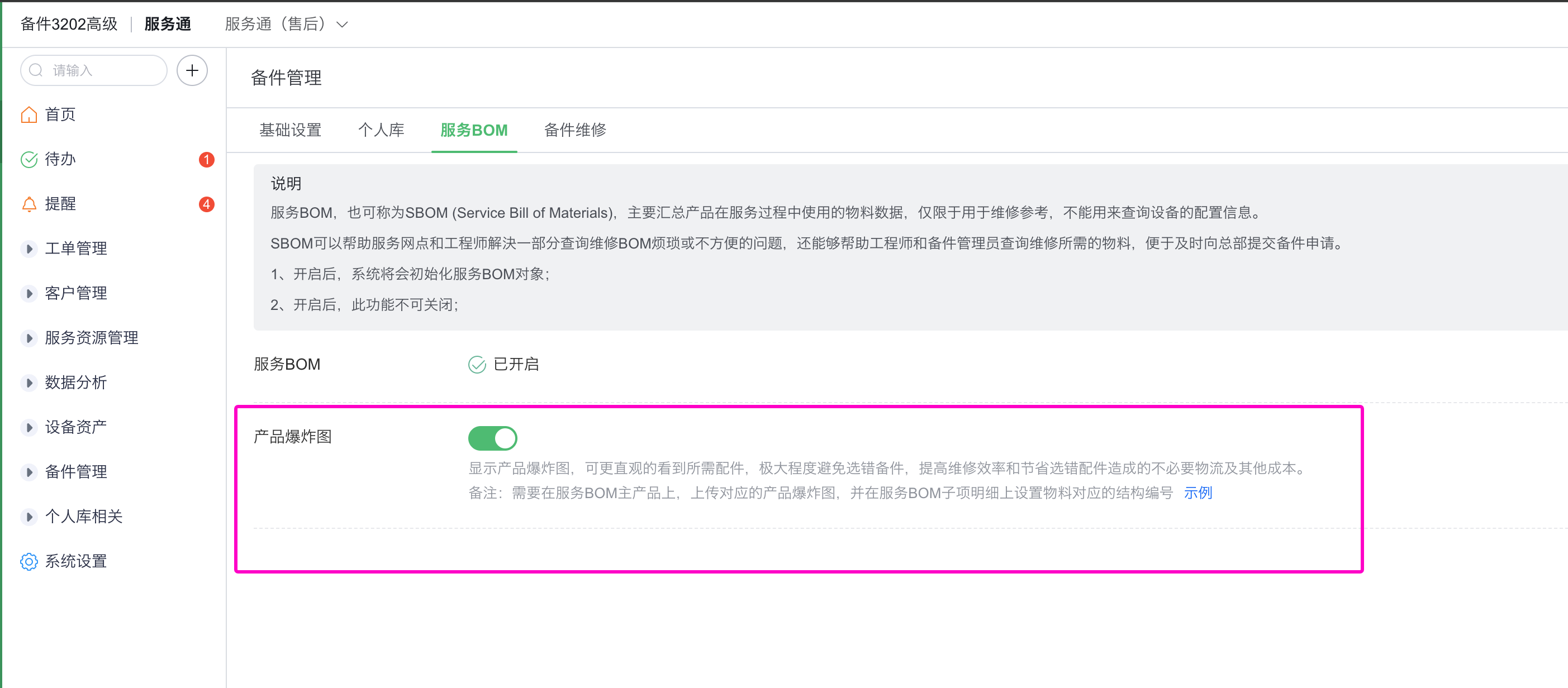Click the 已开启 green check status icon
The image size is (1568, 688).
tap(477, 364)
